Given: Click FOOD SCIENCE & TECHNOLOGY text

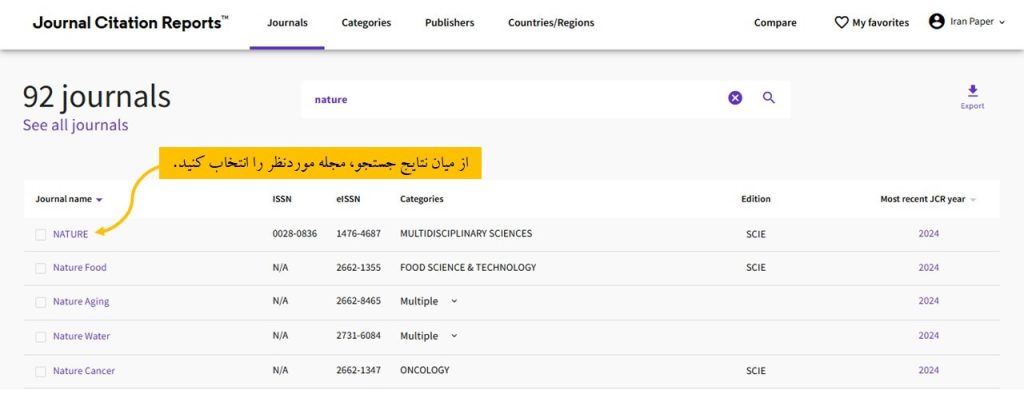Looking at the screenshot, I should pyautogui.click(x=468, y=267).
